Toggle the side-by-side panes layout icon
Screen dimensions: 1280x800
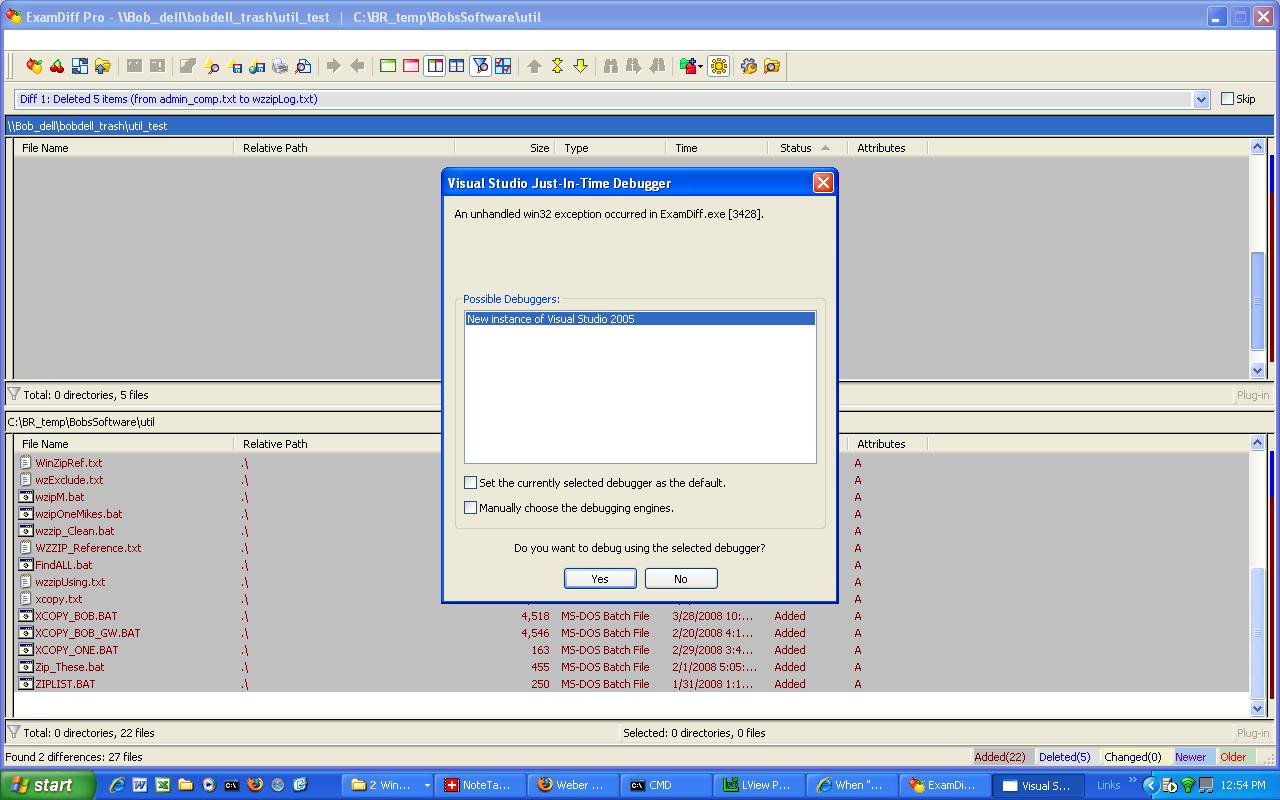[x=434, y=66]
